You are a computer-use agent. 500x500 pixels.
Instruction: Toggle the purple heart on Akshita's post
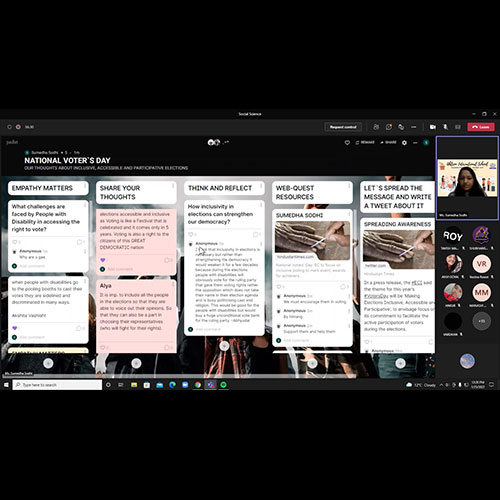14,328
